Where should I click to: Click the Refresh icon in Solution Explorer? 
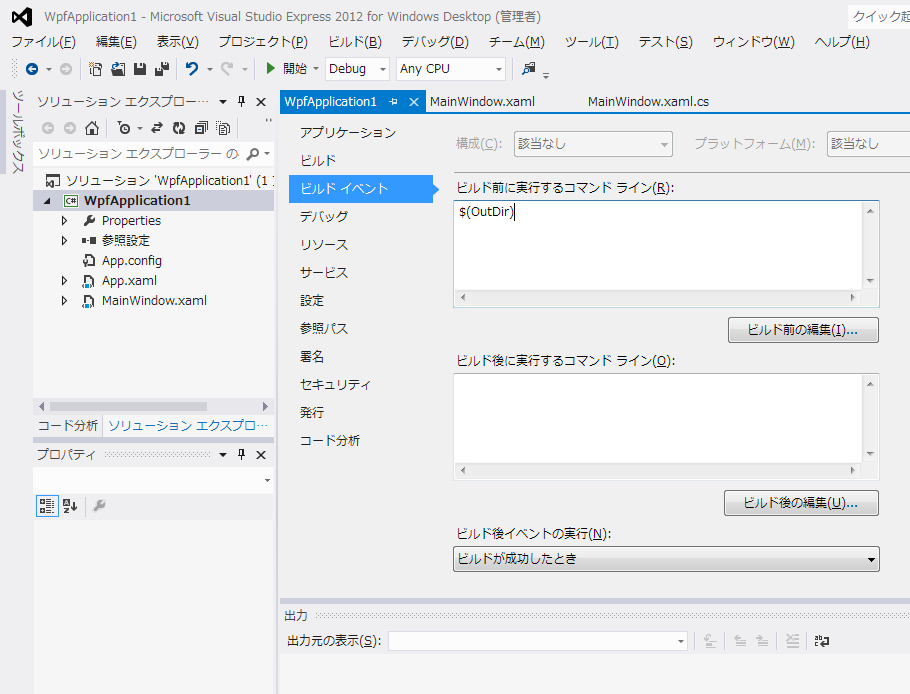(x=179, y=128)
